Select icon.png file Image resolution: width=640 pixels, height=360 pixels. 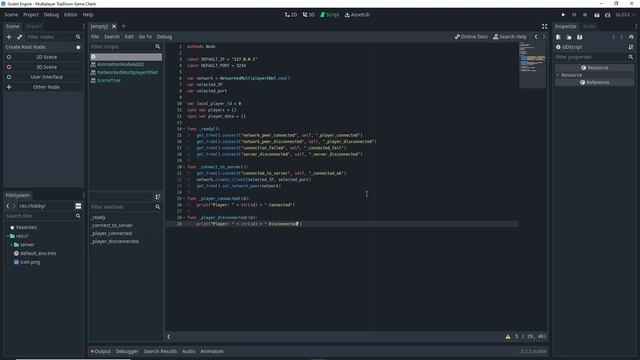coord(30,262)
